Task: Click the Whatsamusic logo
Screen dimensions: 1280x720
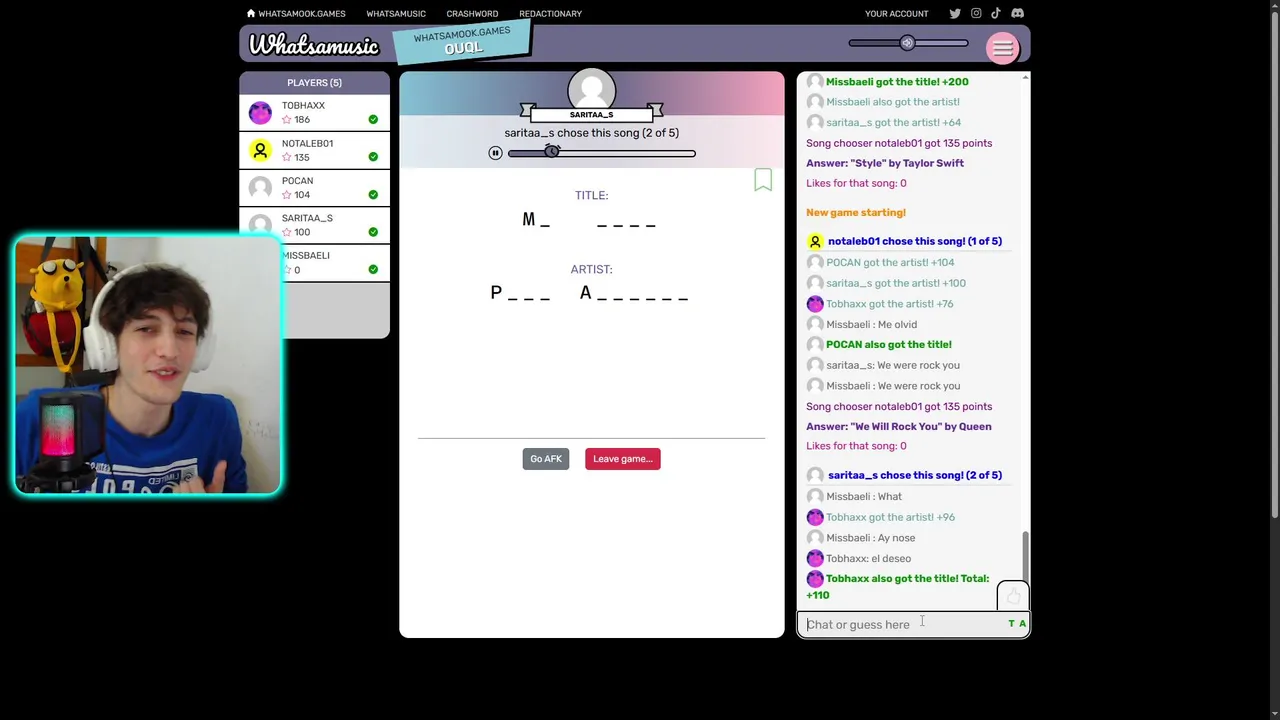Action: pos(314,45)
